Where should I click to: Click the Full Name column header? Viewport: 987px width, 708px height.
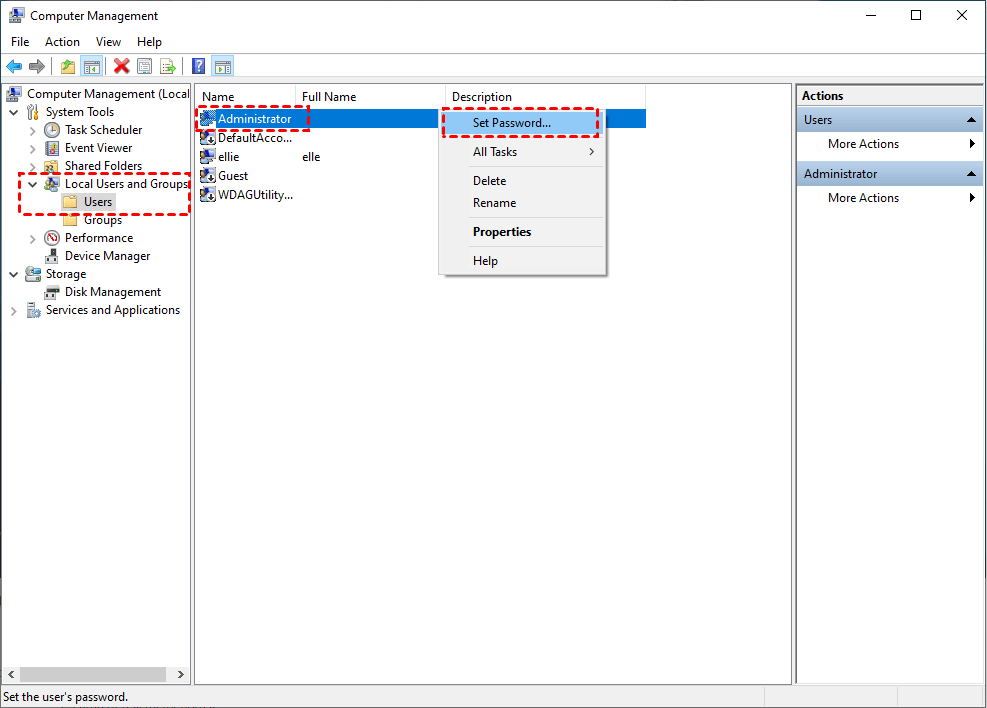coord(329,97)
